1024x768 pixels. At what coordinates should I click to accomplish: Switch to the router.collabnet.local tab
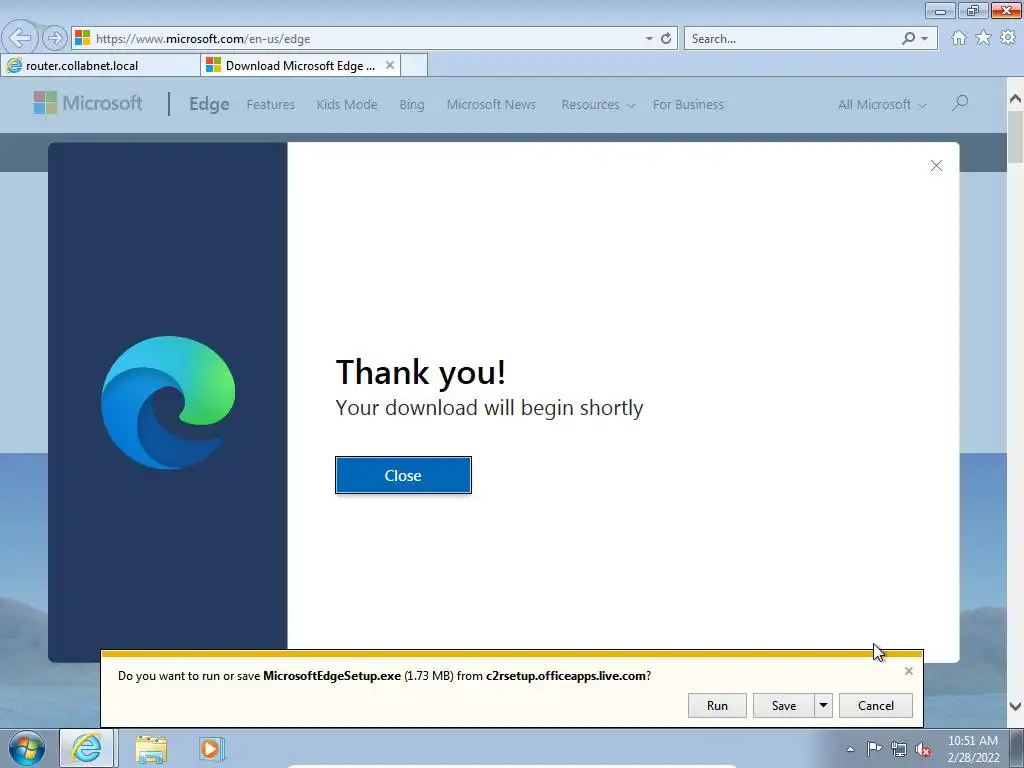click(x=101, y=65)
